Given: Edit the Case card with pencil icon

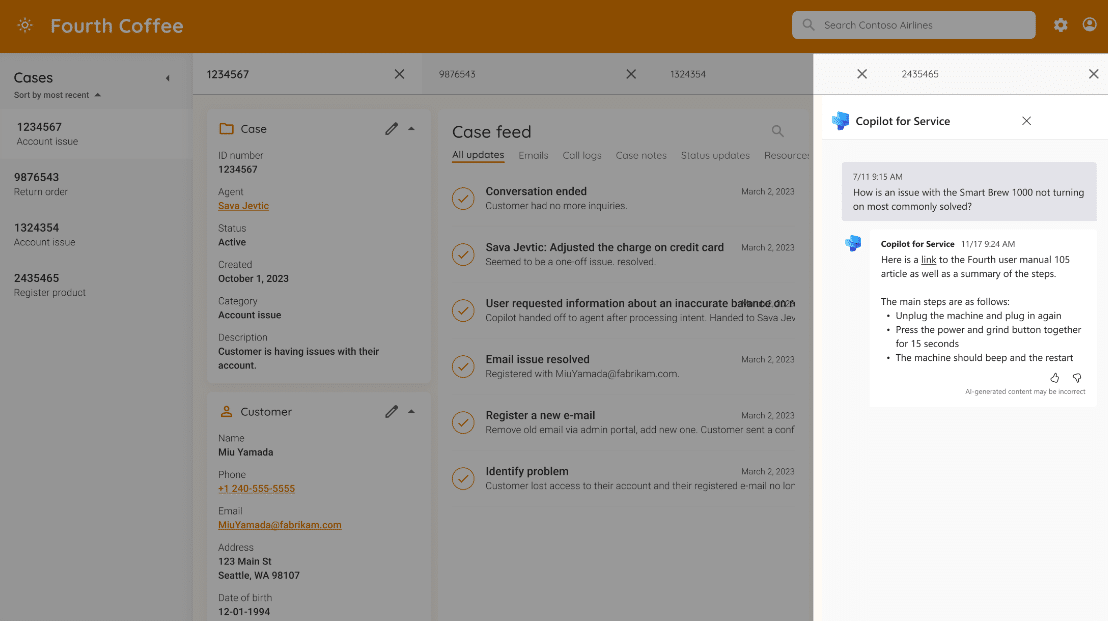Looking at the screenshot, I should (391, 129).
